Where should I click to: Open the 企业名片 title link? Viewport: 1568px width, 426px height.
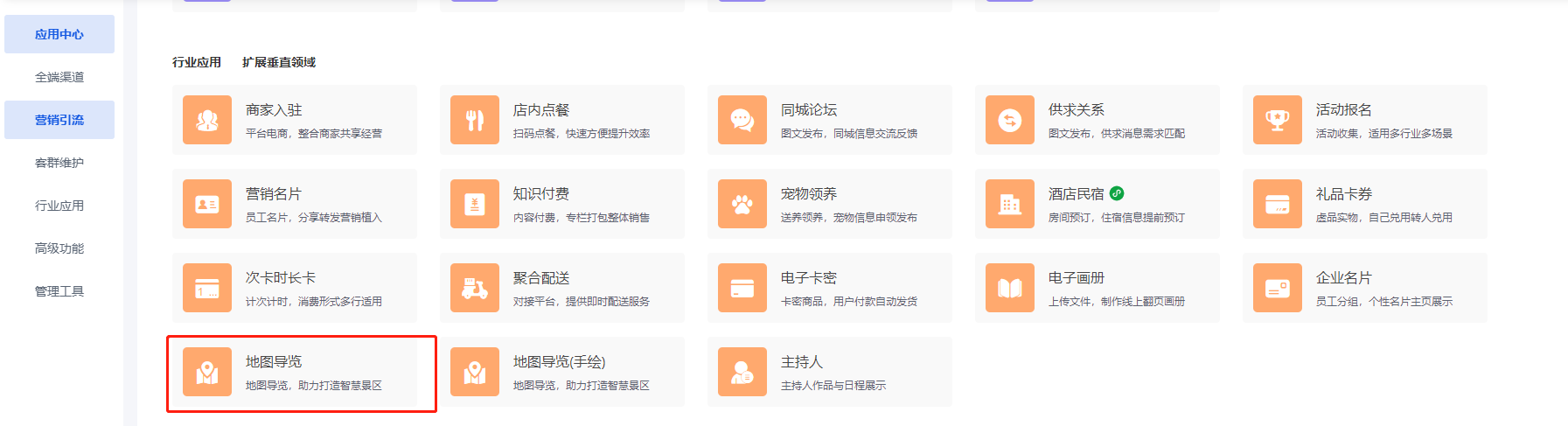pos(1344,278)
